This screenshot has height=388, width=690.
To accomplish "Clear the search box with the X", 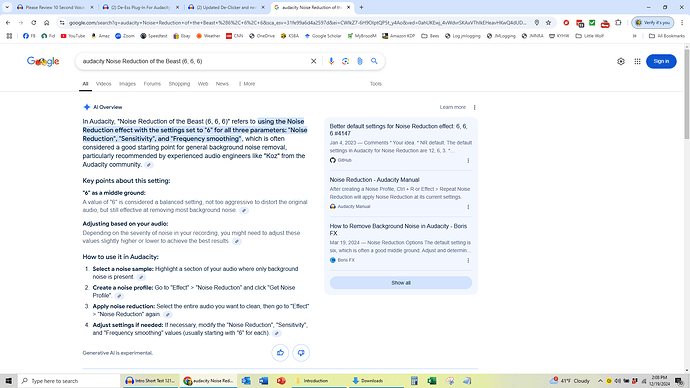I will (313, 61).
